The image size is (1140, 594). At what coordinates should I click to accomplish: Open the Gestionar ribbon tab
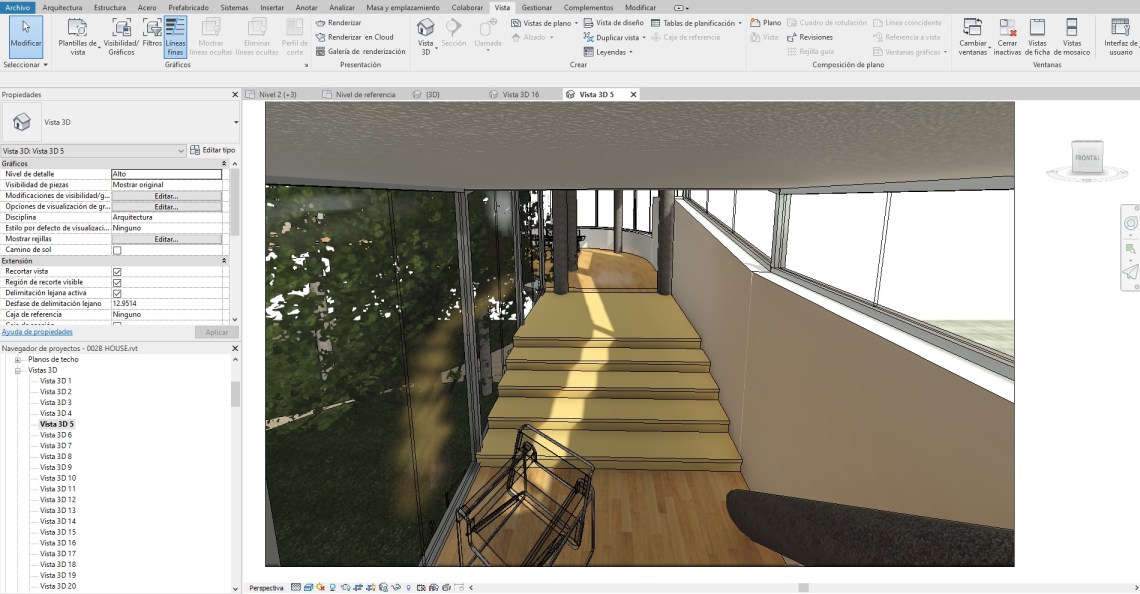[x=536, y=7]
